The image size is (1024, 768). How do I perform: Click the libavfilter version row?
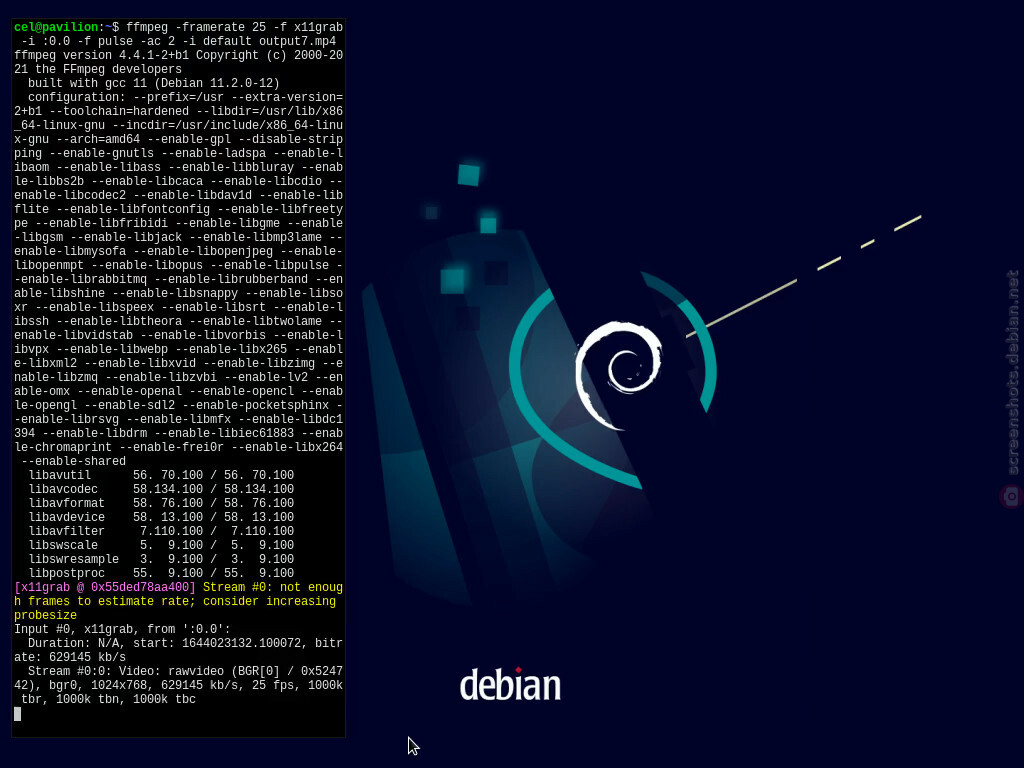pos(161,532)
